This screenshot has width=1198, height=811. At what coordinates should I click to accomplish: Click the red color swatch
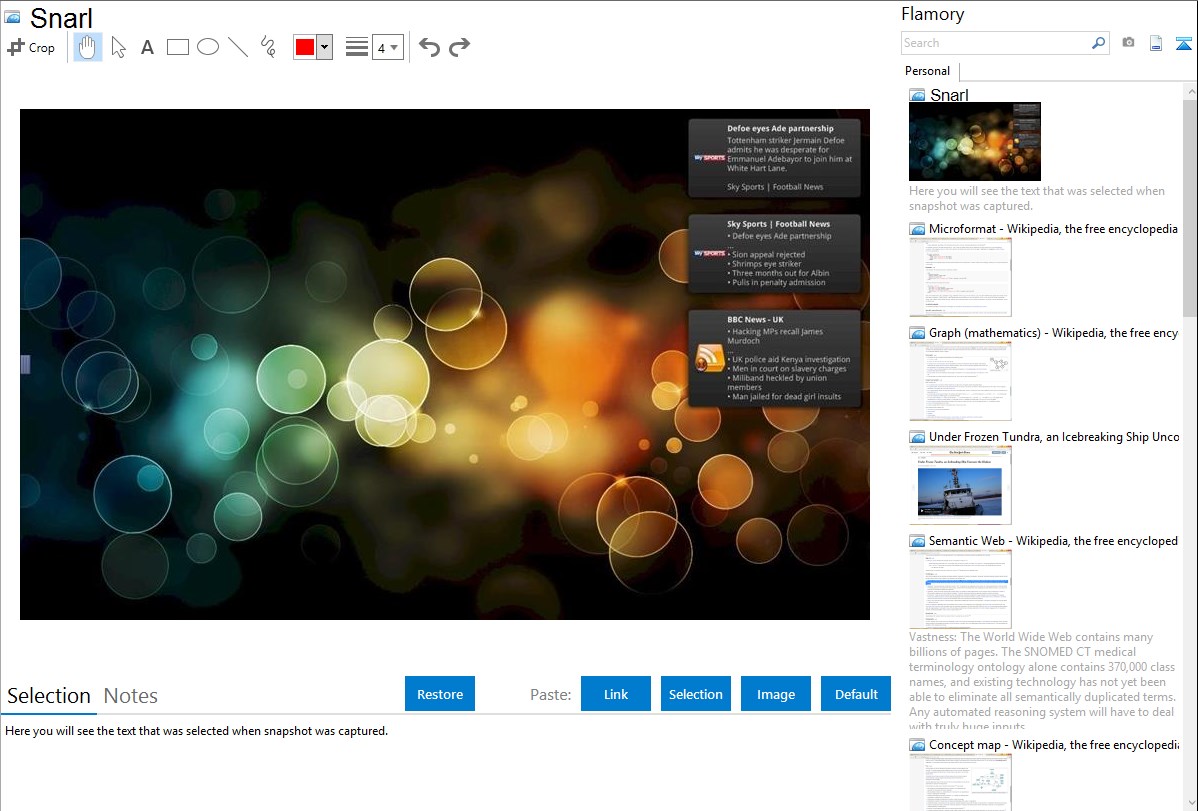point(305,47)
